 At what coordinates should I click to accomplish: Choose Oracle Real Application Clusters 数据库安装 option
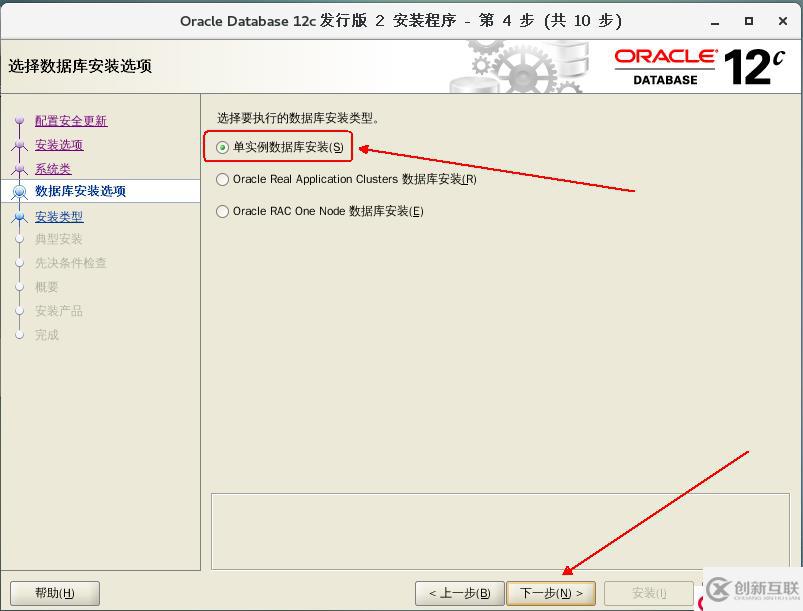pyautogui.click(x=222, y=179)
